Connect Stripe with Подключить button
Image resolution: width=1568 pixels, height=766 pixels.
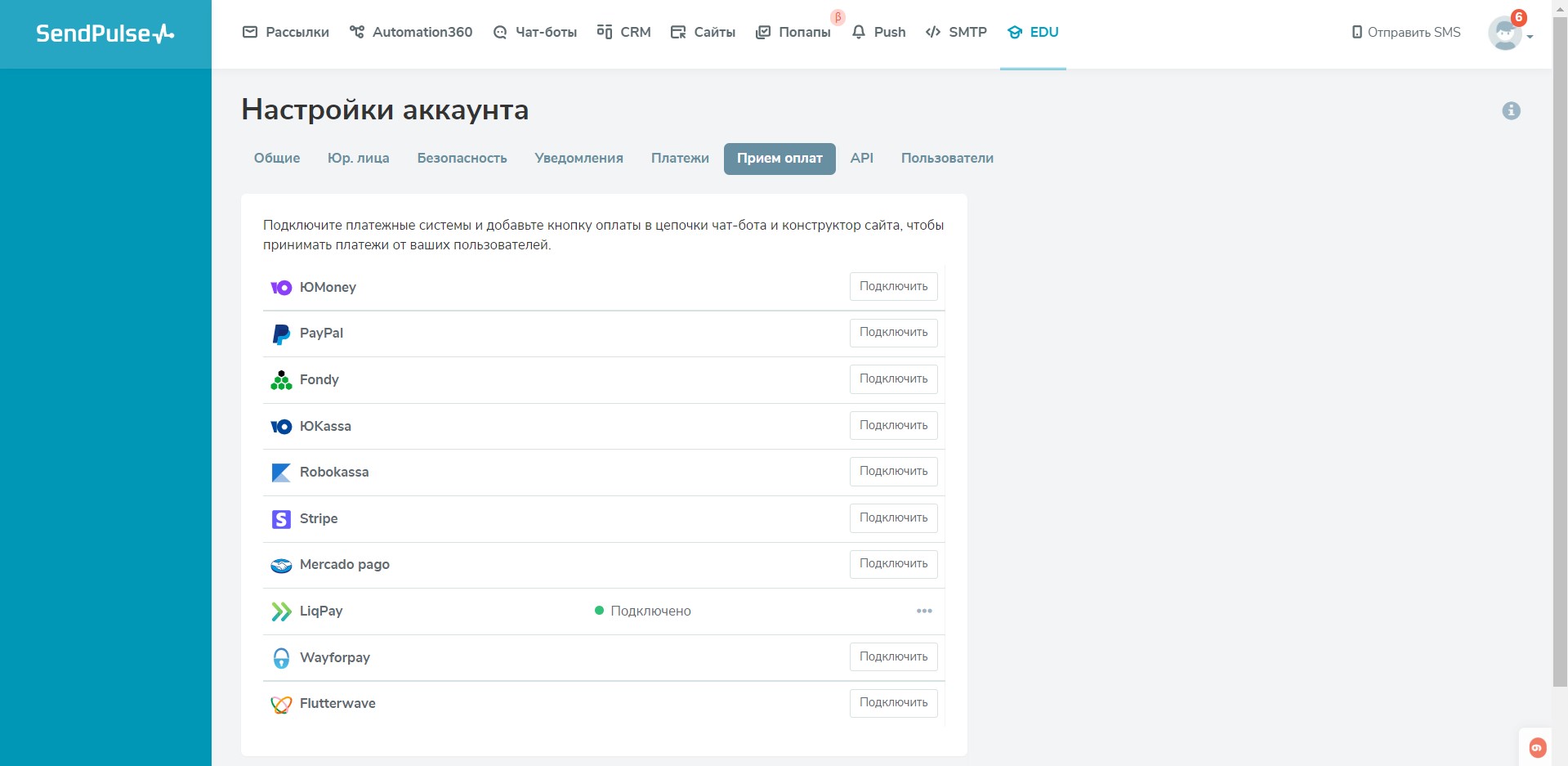pyautogui.click(x=894, y=518)
